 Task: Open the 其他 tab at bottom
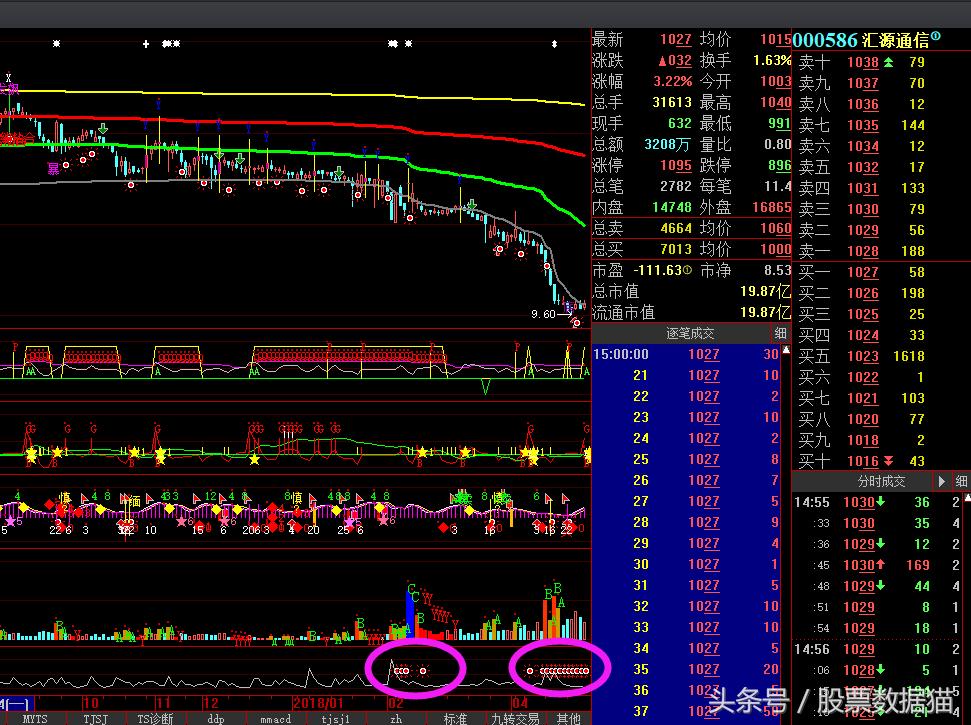(x=568, y=718)
